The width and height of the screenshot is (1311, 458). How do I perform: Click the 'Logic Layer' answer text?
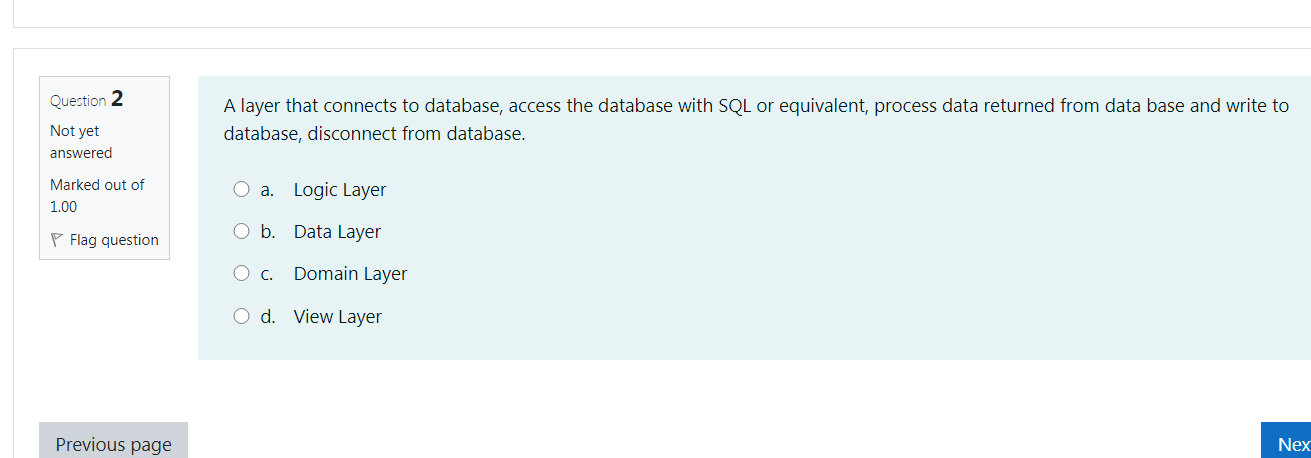coord(340,190)
